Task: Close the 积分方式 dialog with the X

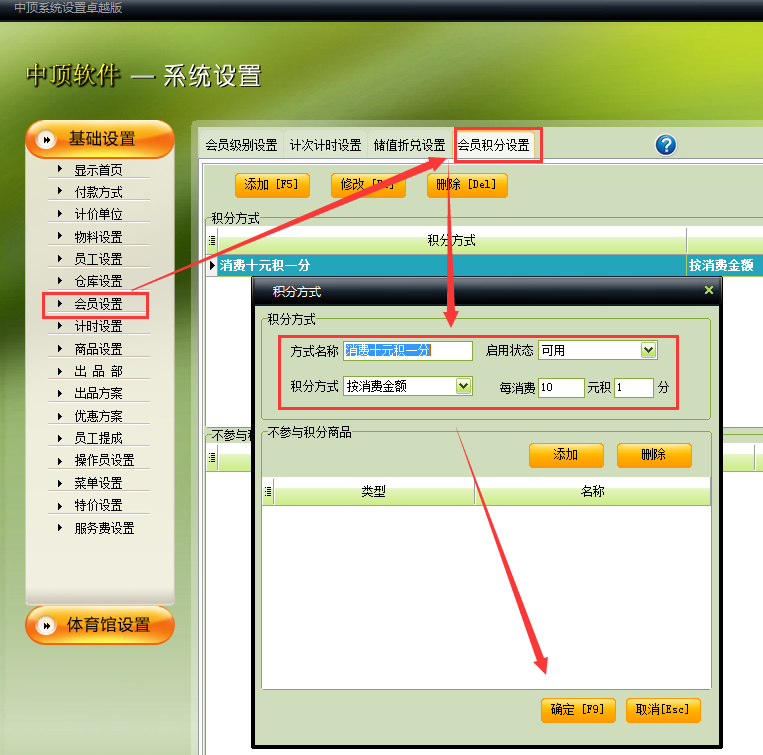Action: coord(708,290)
